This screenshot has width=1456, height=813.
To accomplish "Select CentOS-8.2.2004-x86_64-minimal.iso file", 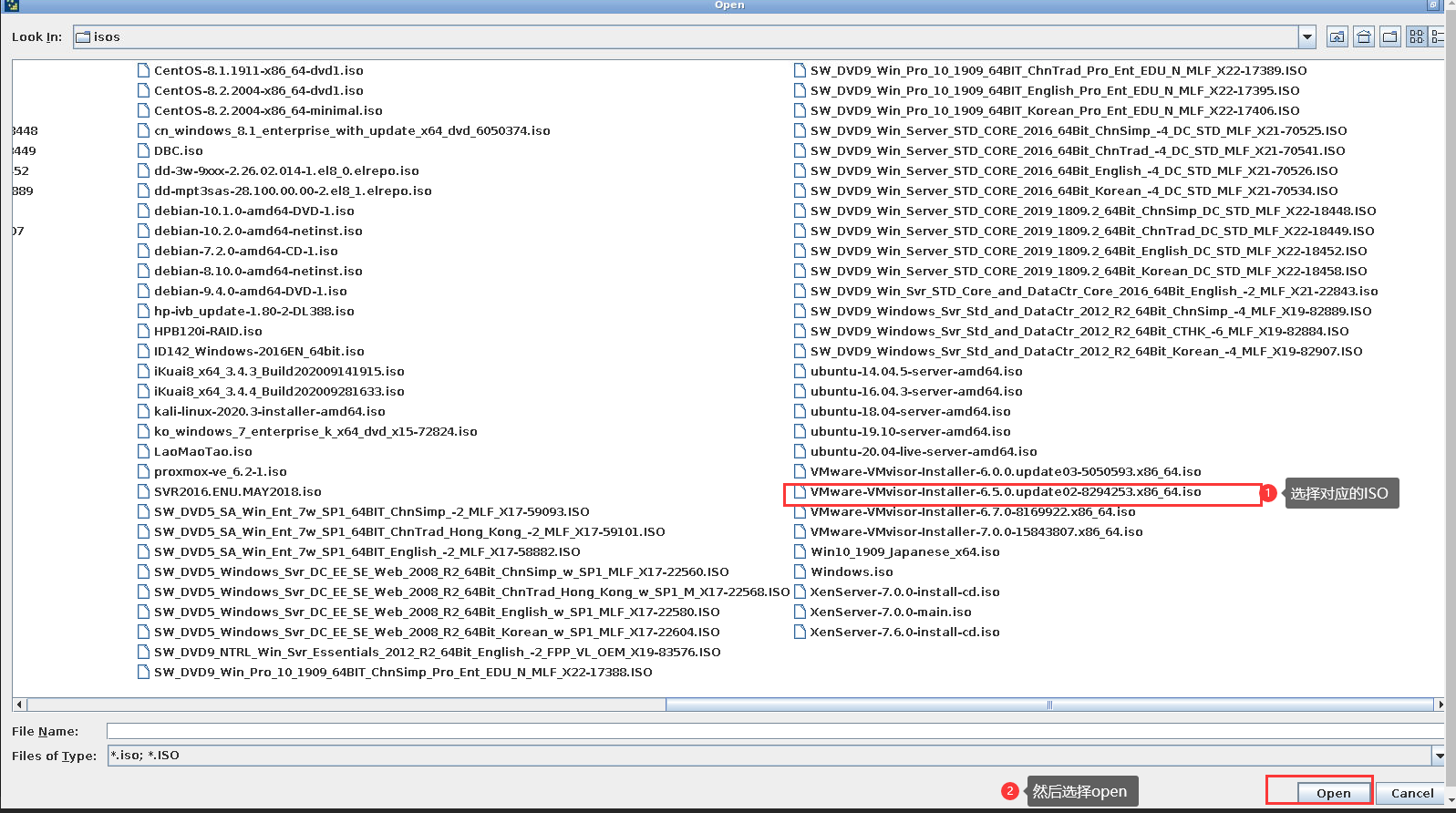I will coord(267,111).
